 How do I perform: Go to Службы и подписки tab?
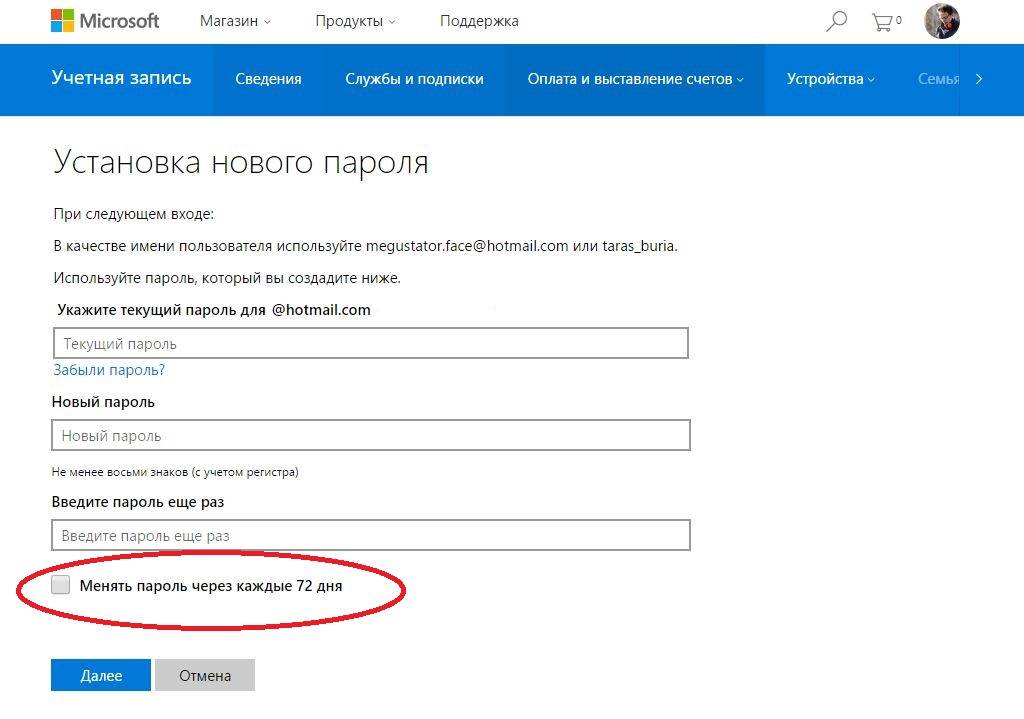click(414, 79)
